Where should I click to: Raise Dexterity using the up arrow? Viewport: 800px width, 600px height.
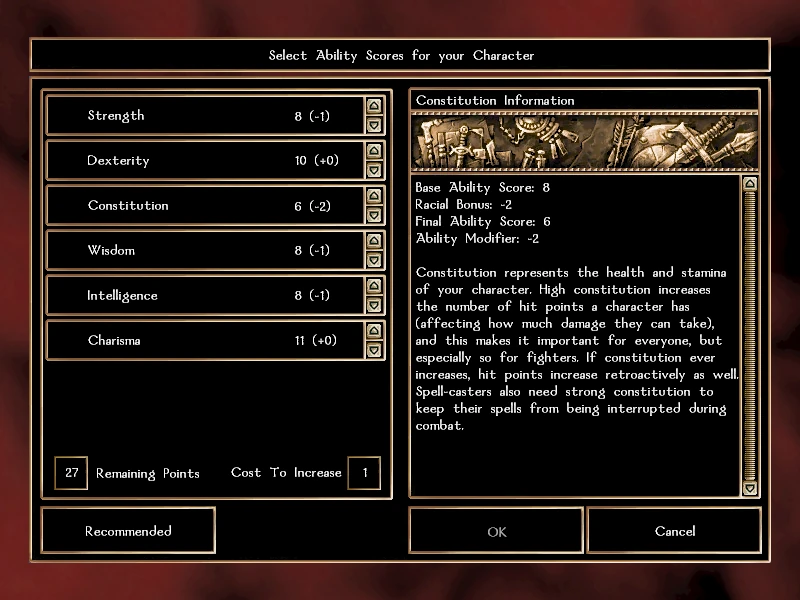(374, 151)
